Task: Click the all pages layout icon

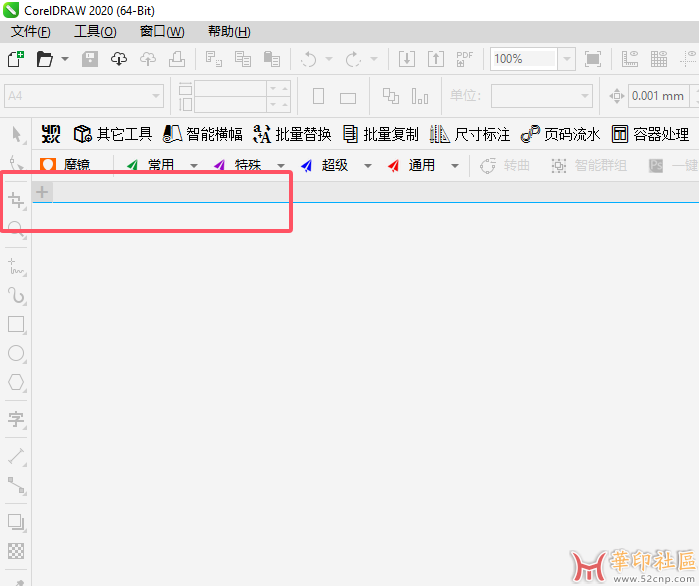Action: 391,96
